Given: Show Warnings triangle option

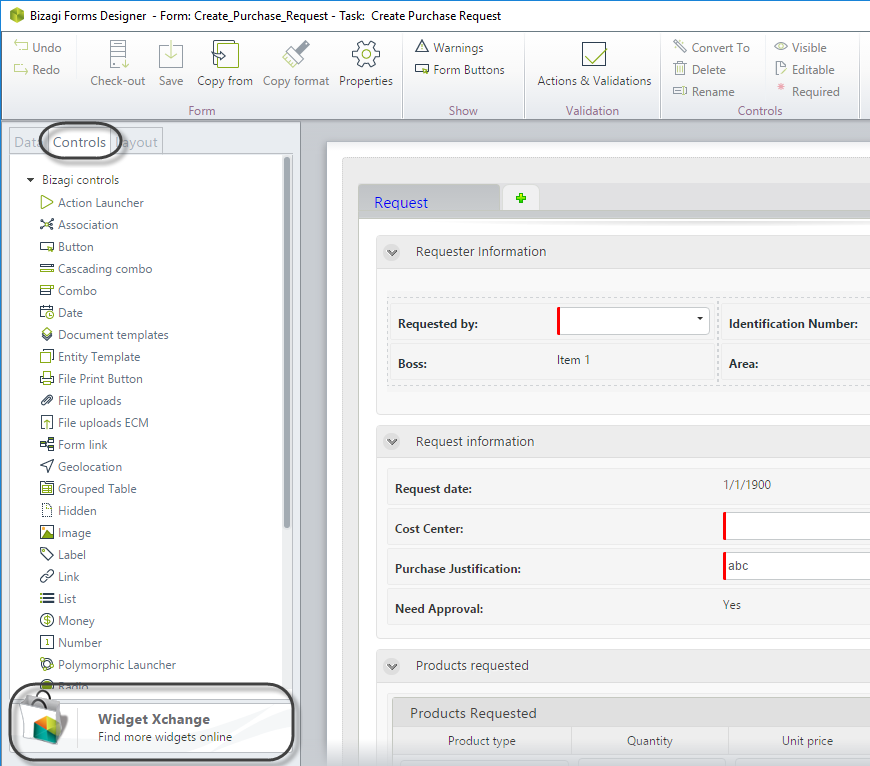Looking at the screenshot, I should pos(449,47).
